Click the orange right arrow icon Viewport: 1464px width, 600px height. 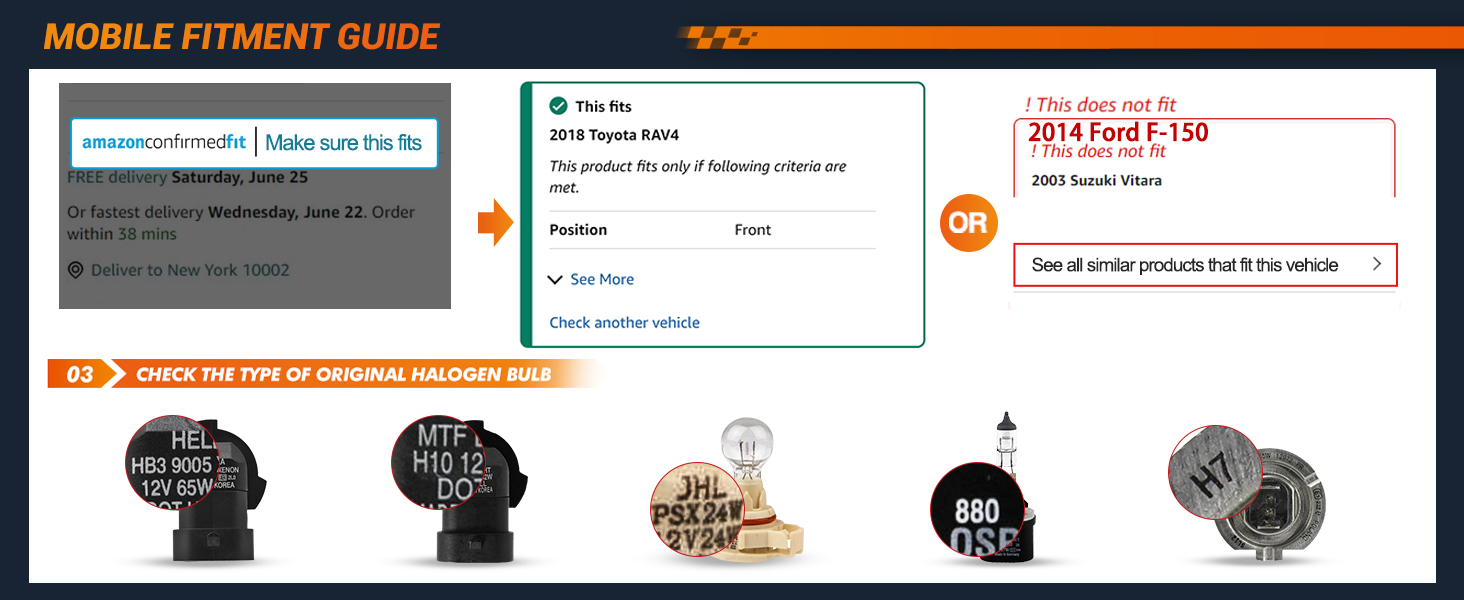click(x=495, y=223)
